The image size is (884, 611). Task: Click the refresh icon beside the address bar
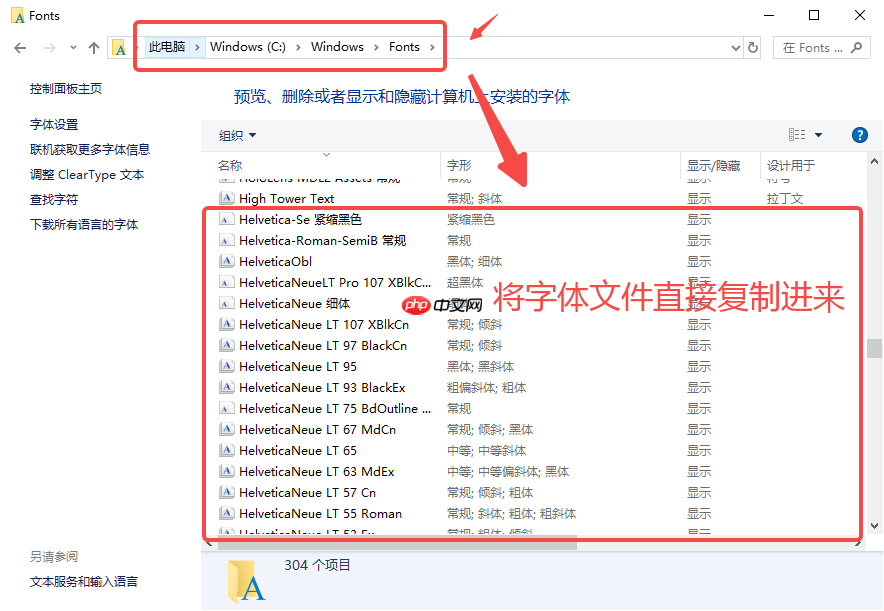751,46
